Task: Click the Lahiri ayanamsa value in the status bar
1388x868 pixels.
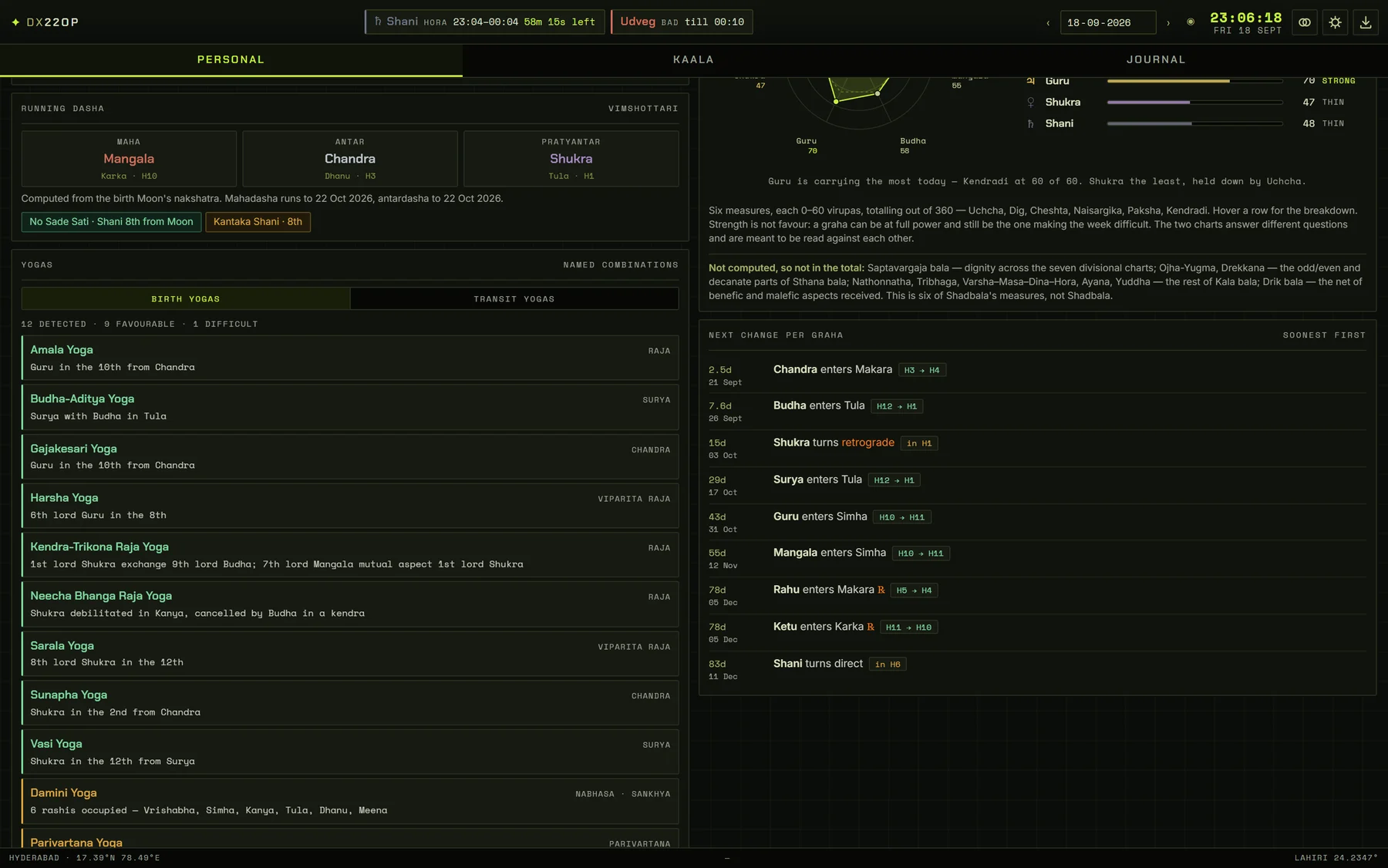Action: [x=1336, y=858]
